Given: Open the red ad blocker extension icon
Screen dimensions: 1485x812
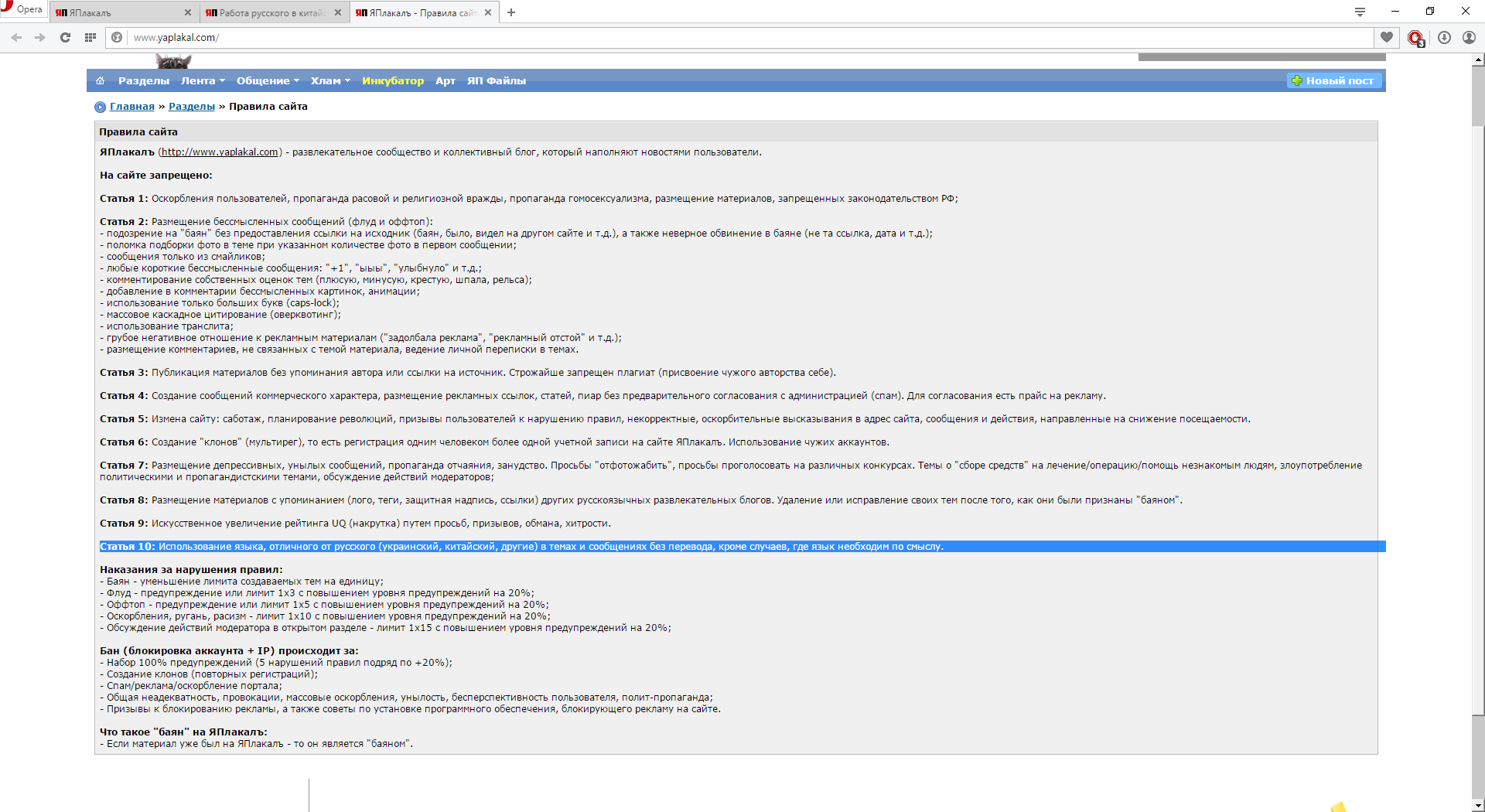Looking at the screenshot, I should [x=1415, y=38].
